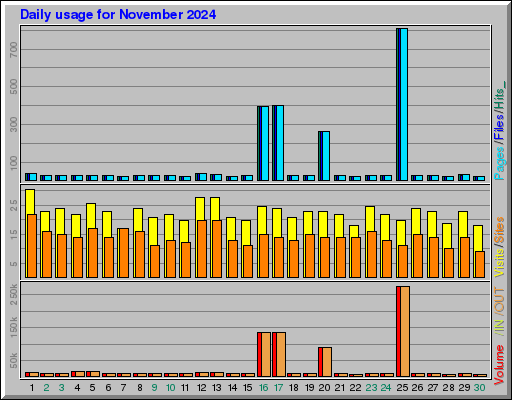
Task: Click day label '29' on x-axis
Action: click(464, 388)
